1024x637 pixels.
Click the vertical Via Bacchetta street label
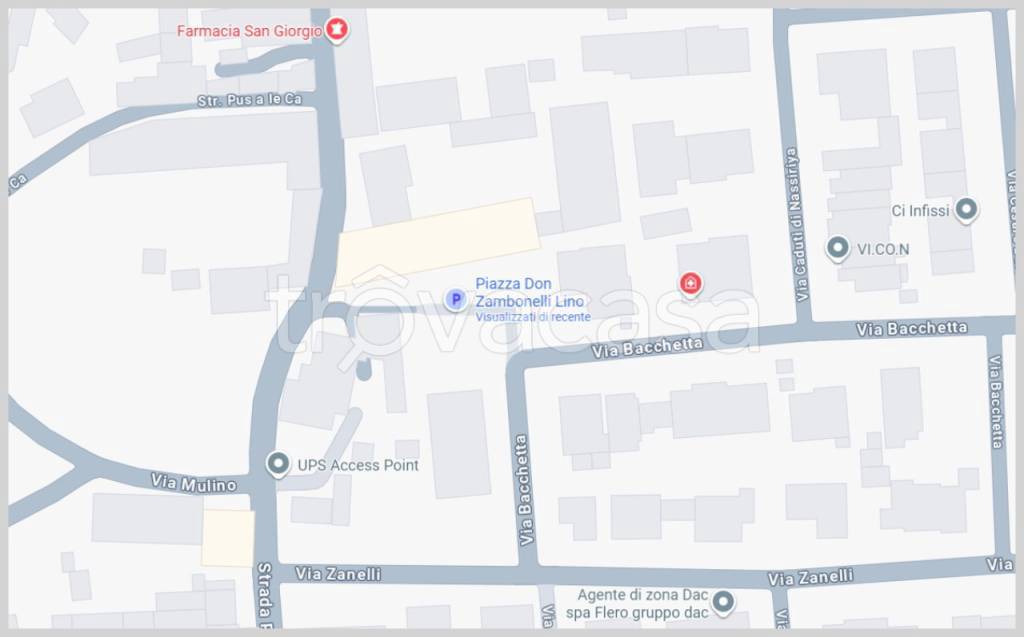point(524,490)
